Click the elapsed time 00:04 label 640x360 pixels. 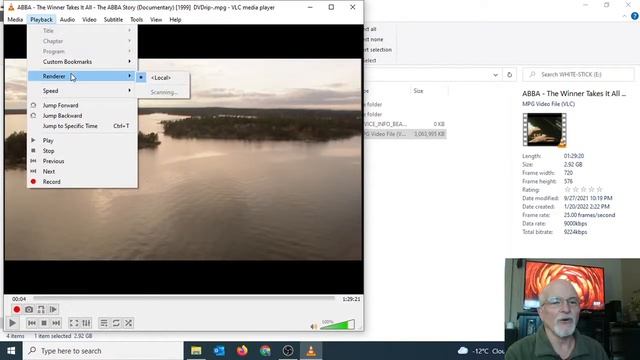click(19, 299)
